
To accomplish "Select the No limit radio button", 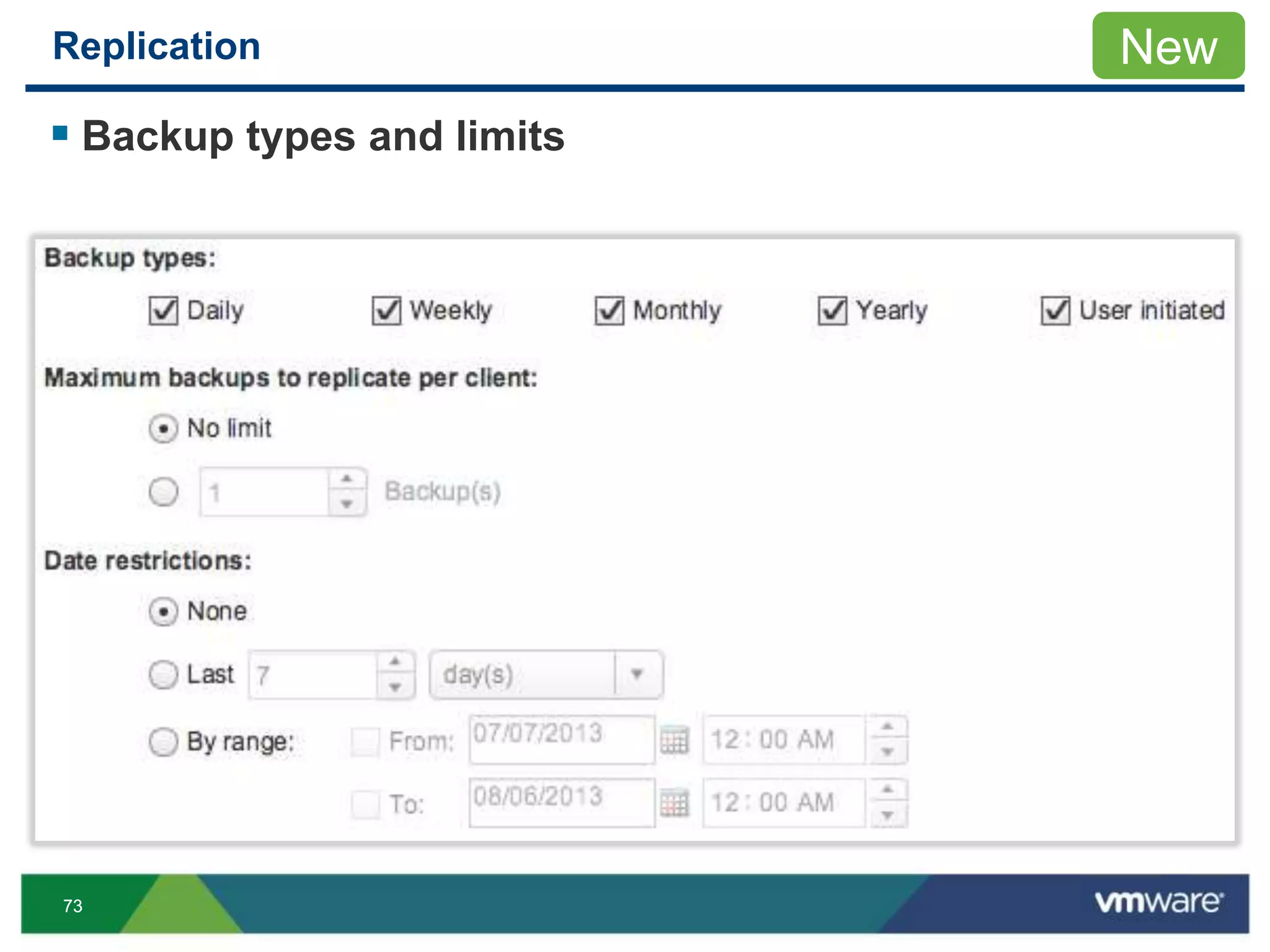I will coord(164,428).
